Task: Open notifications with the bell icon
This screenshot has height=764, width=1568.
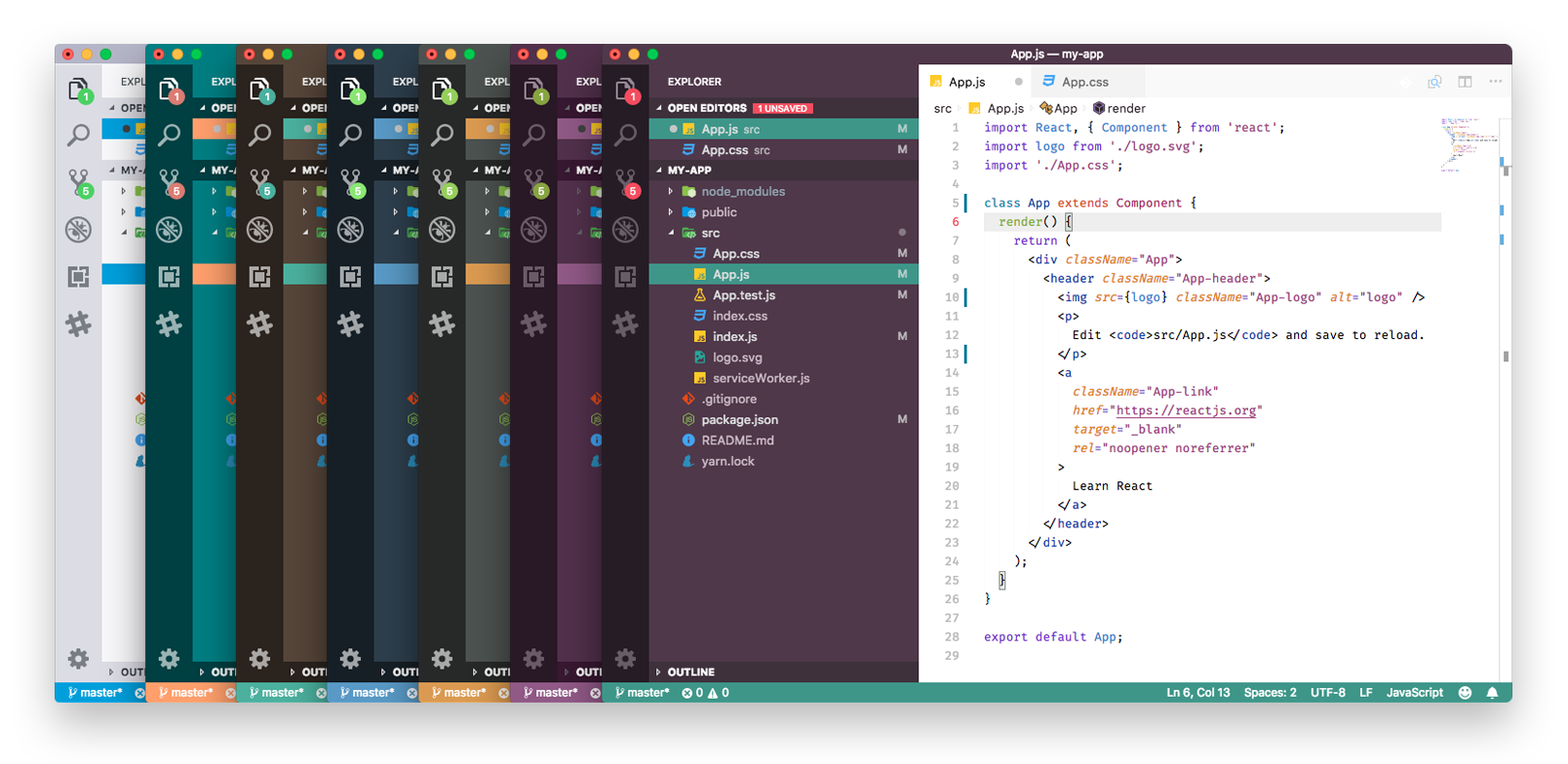Action: pos(1492,693)
